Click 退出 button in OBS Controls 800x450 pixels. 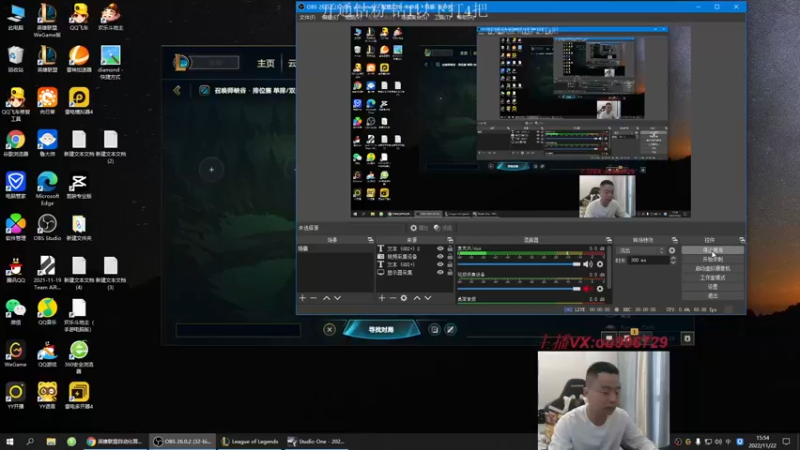click(713, 296)
